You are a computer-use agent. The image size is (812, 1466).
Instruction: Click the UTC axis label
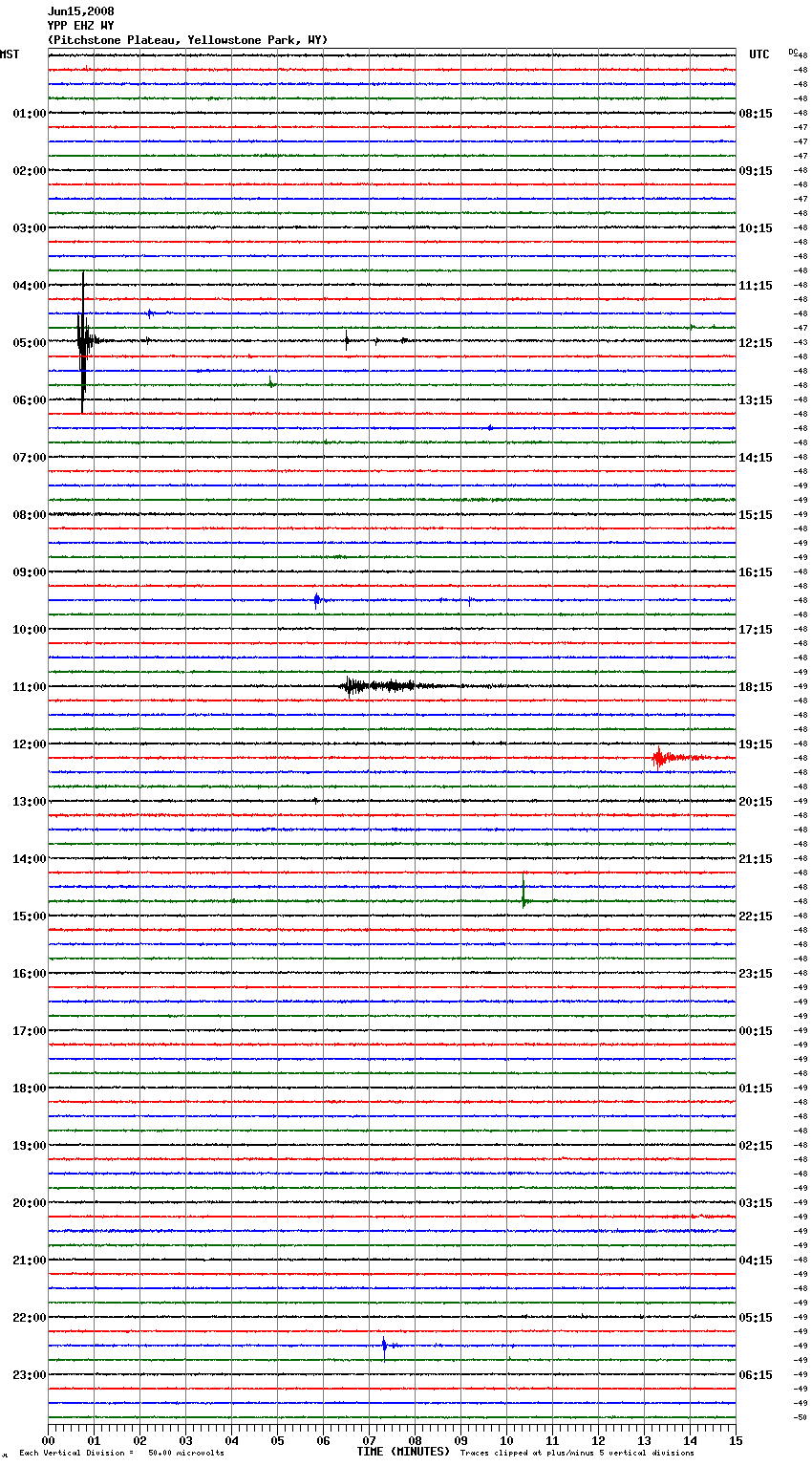[x=759, y=54]
